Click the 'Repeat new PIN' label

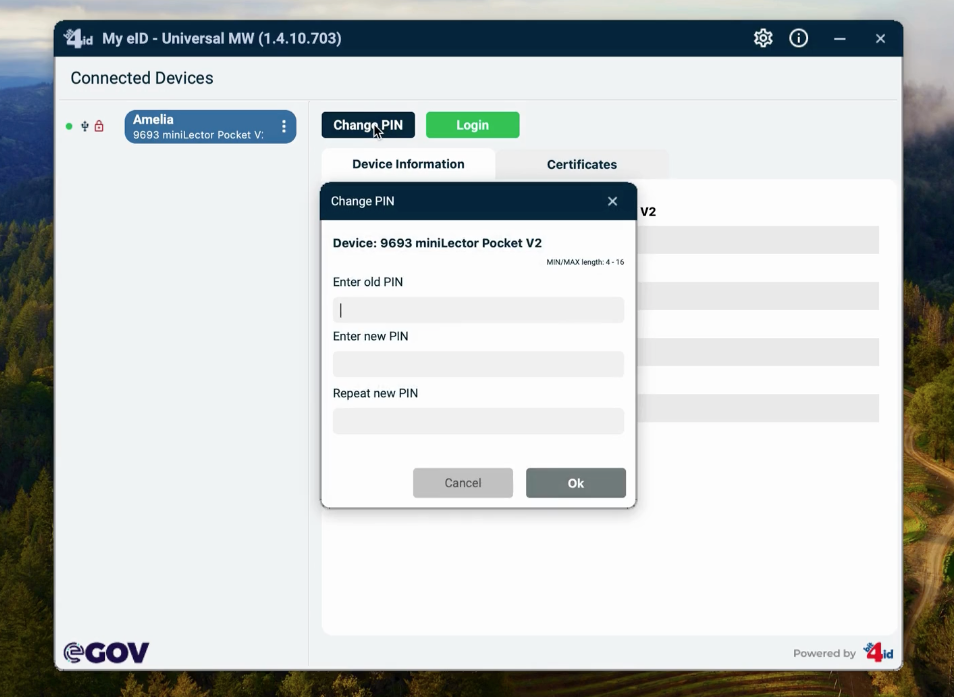coord(375,393)
